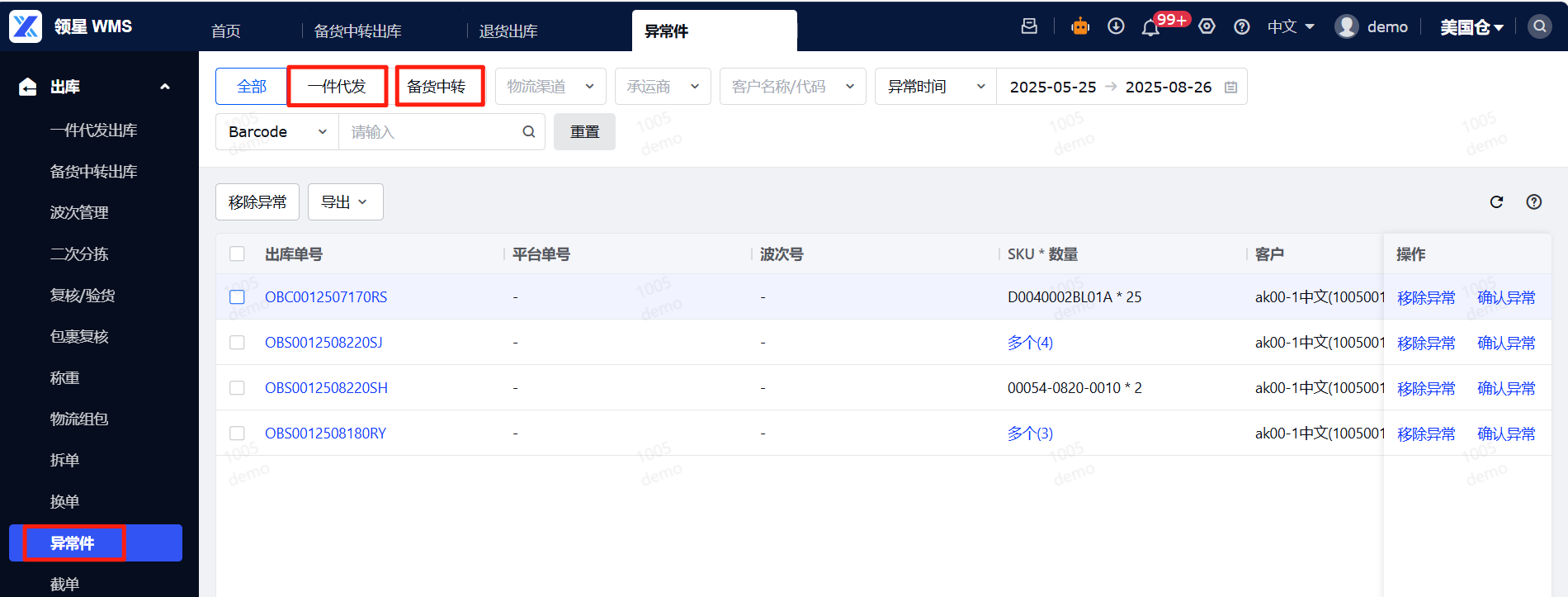Click the search magnifier in top right
The height and width of the screenshot is (597, 1568).
point(1539,26)
